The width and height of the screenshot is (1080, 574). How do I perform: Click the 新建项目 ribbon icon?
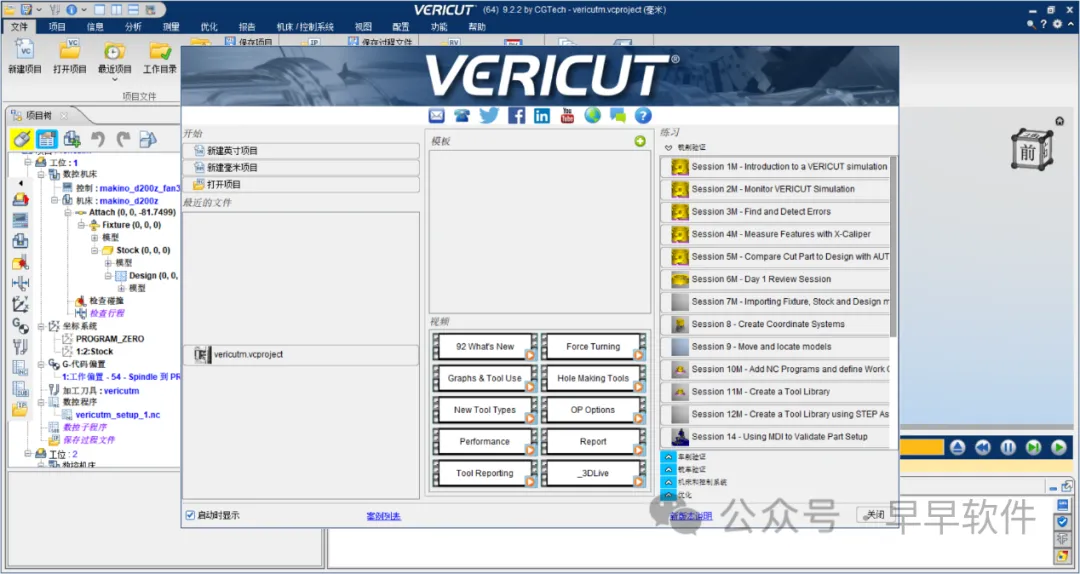pos(25,50)
